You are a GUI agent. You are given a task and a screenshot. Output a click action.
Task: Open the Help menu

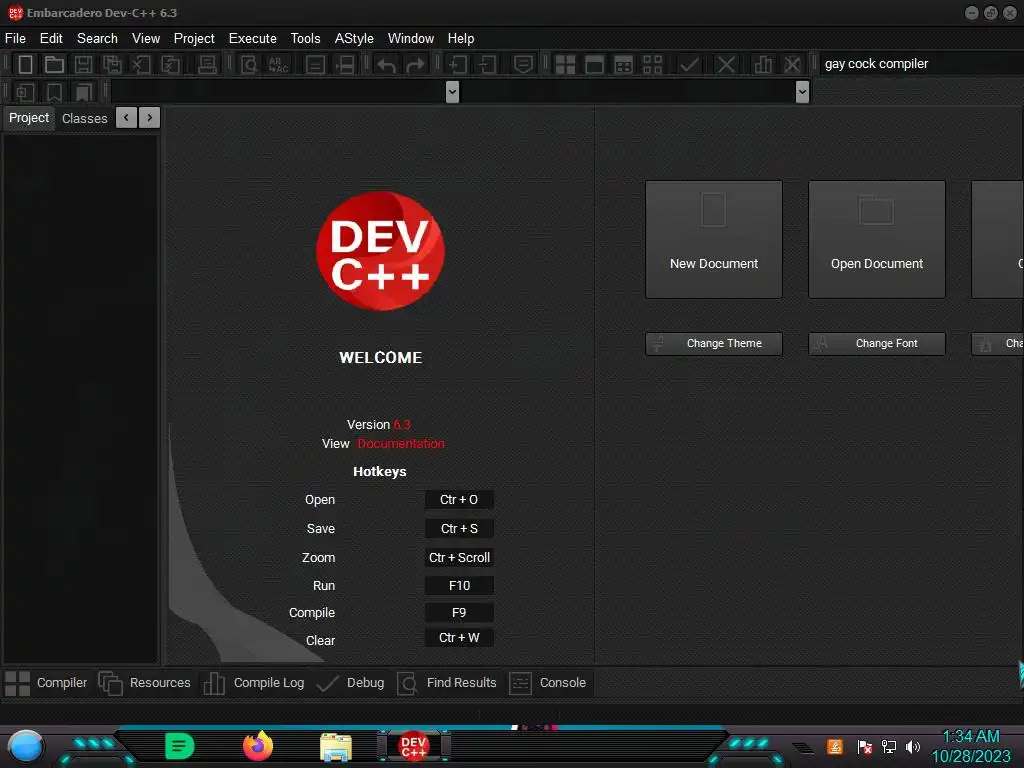point(460,39)
